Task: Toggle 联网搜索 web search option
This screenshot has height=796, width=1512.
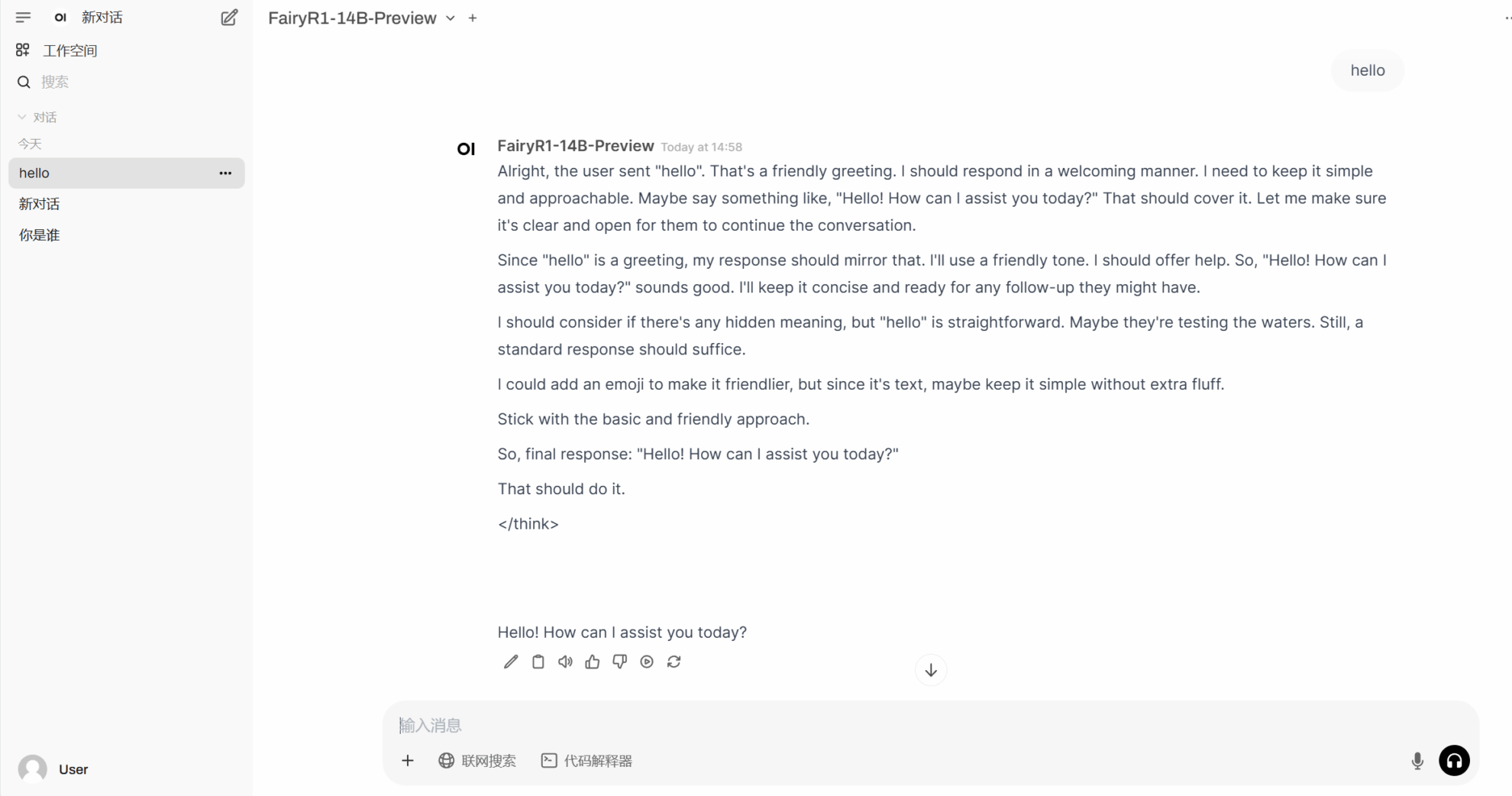Action: point(477,761)
